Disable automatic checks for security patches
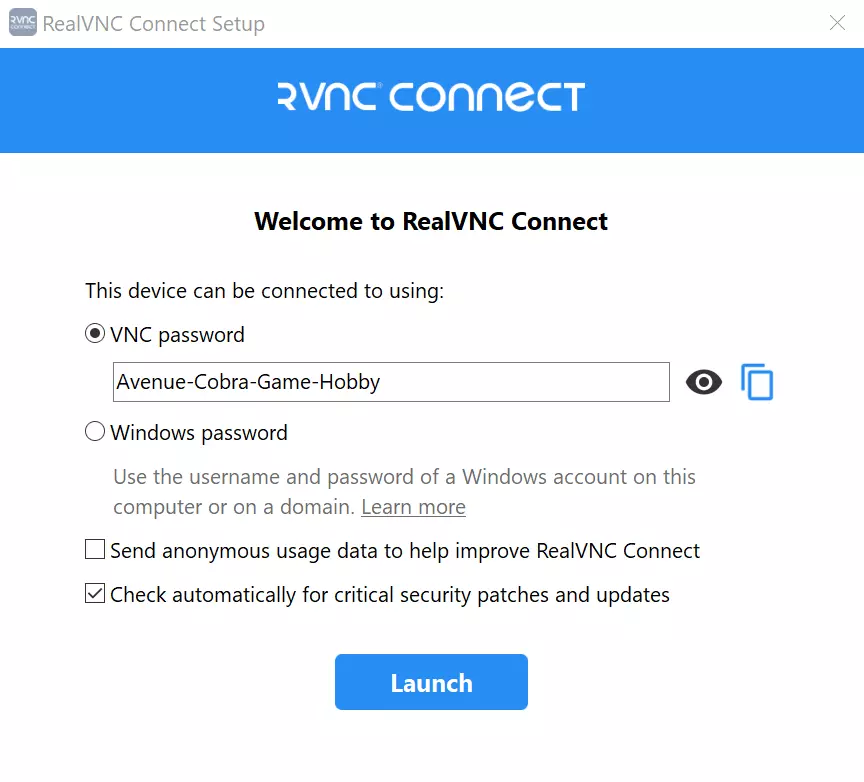Viewport: 864px width, 782px height. coord(94,593)
